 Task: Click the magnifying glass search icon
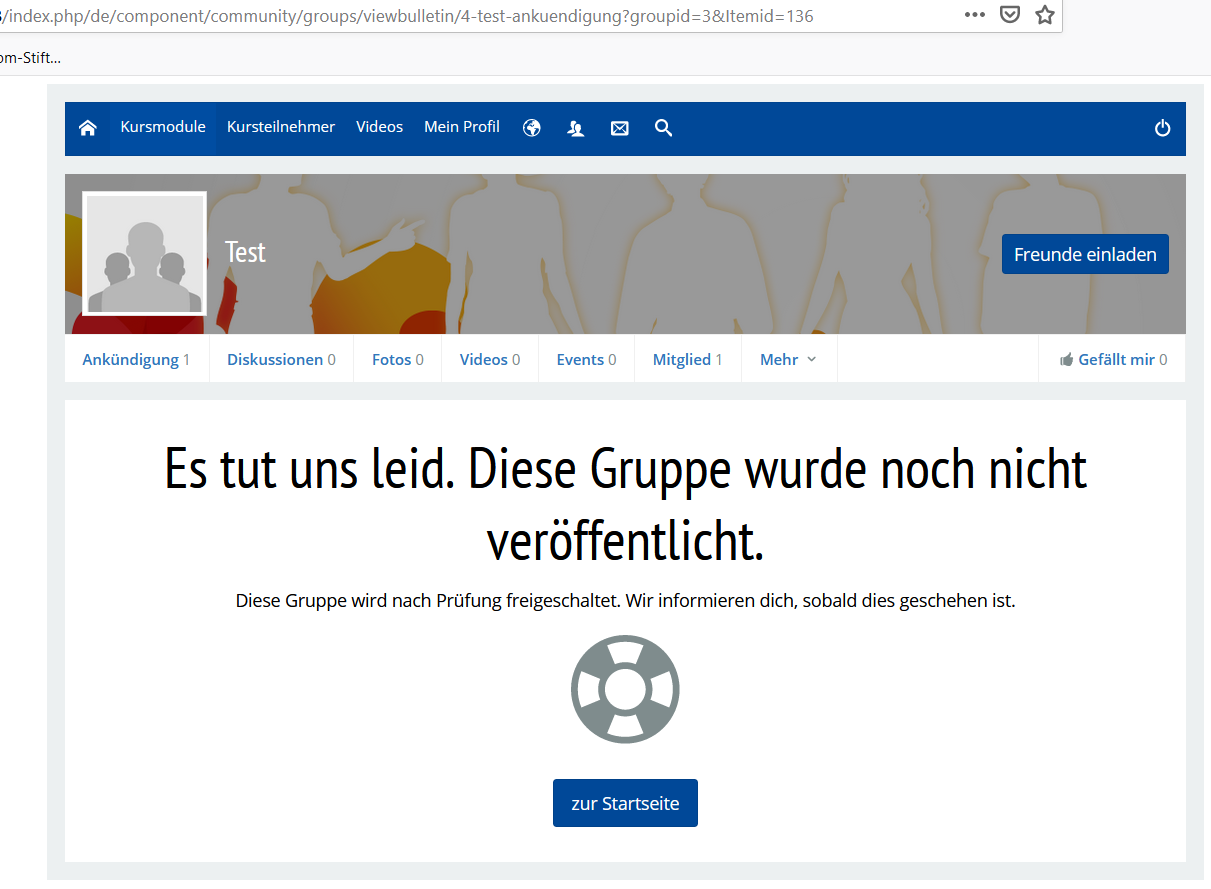click(x=664, y=128)
